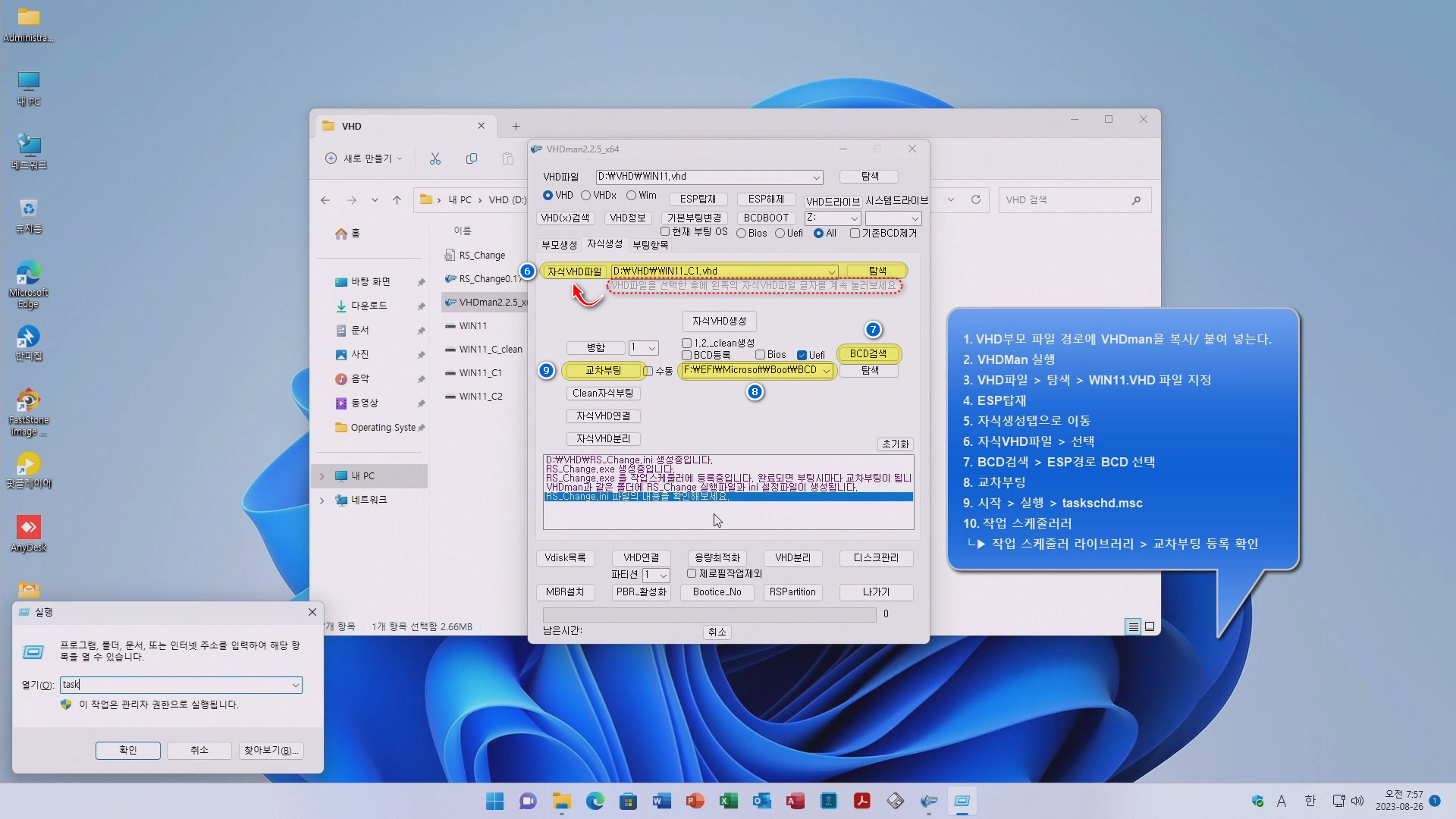This screenshot has width=1456, height=819.
Task: Open the VHD파일 path dropdown
Action: point(816,177)
